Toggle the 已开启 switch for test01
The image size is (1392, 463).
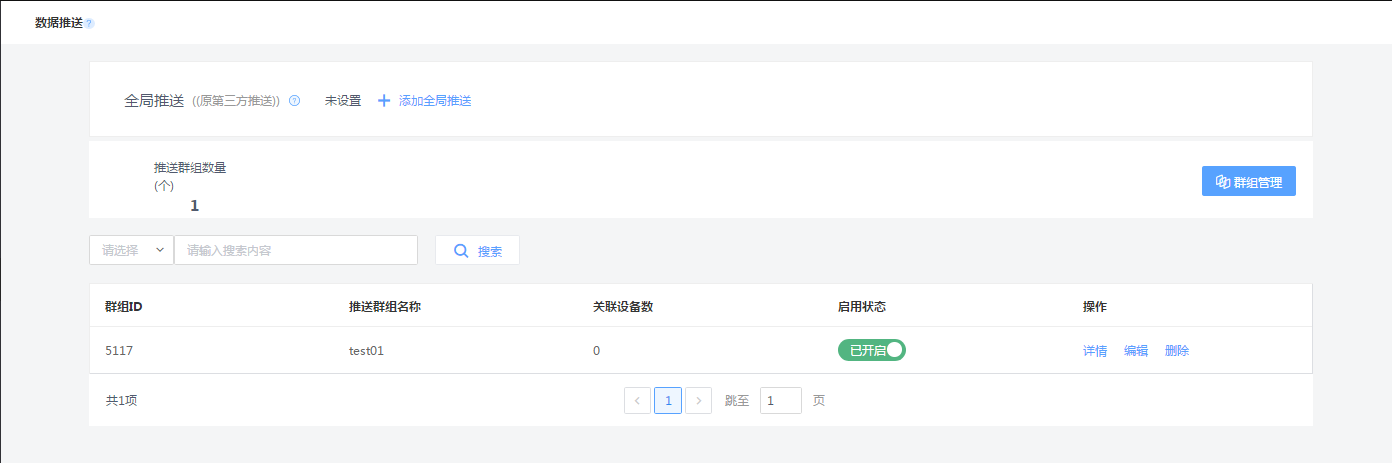[x=872, y=350]
